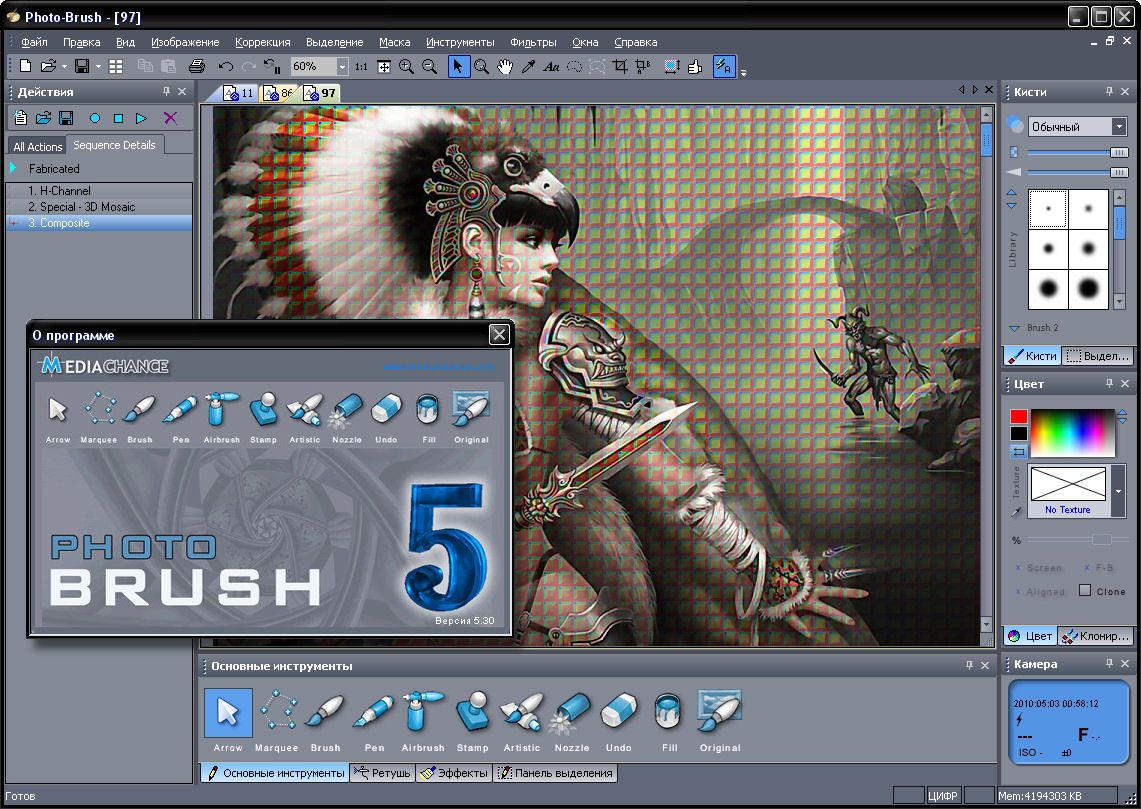
Task: Pin the Действия panel
Action: pos(166,92)
